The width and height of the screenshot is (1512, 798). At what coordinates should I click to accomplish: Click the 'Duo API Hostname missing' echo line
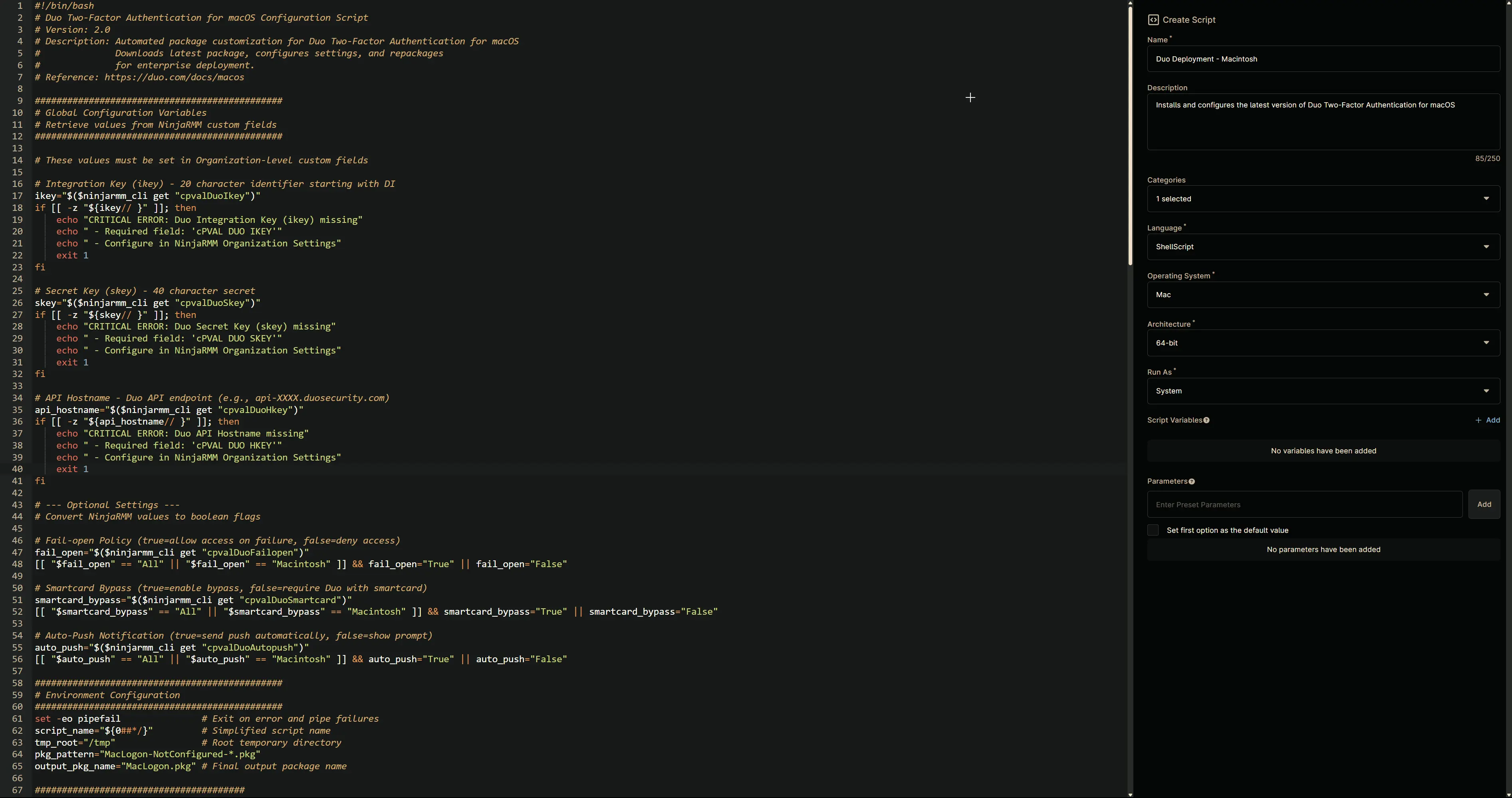click(x=183, y=434)
